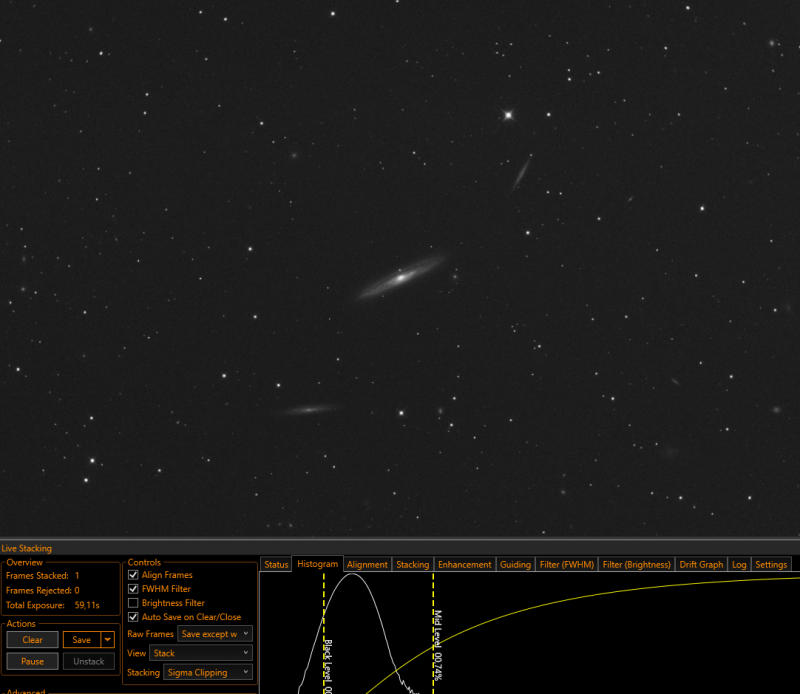Disable the FWHM Filter checkbox
Viewport: 800px width, 694px height.
coord(133,589)
